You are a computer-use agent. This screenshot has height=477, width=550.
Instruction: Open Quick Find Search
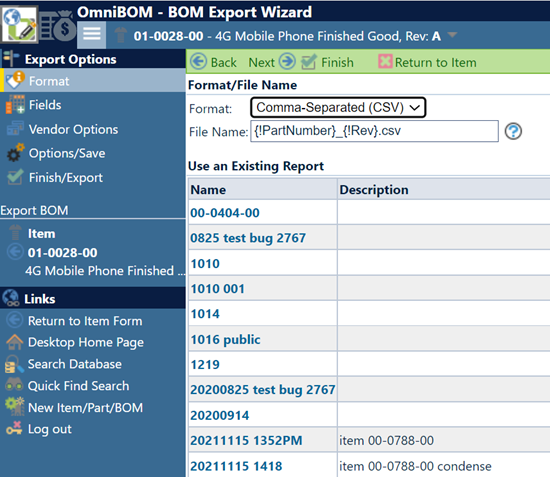tap(79, 386)
